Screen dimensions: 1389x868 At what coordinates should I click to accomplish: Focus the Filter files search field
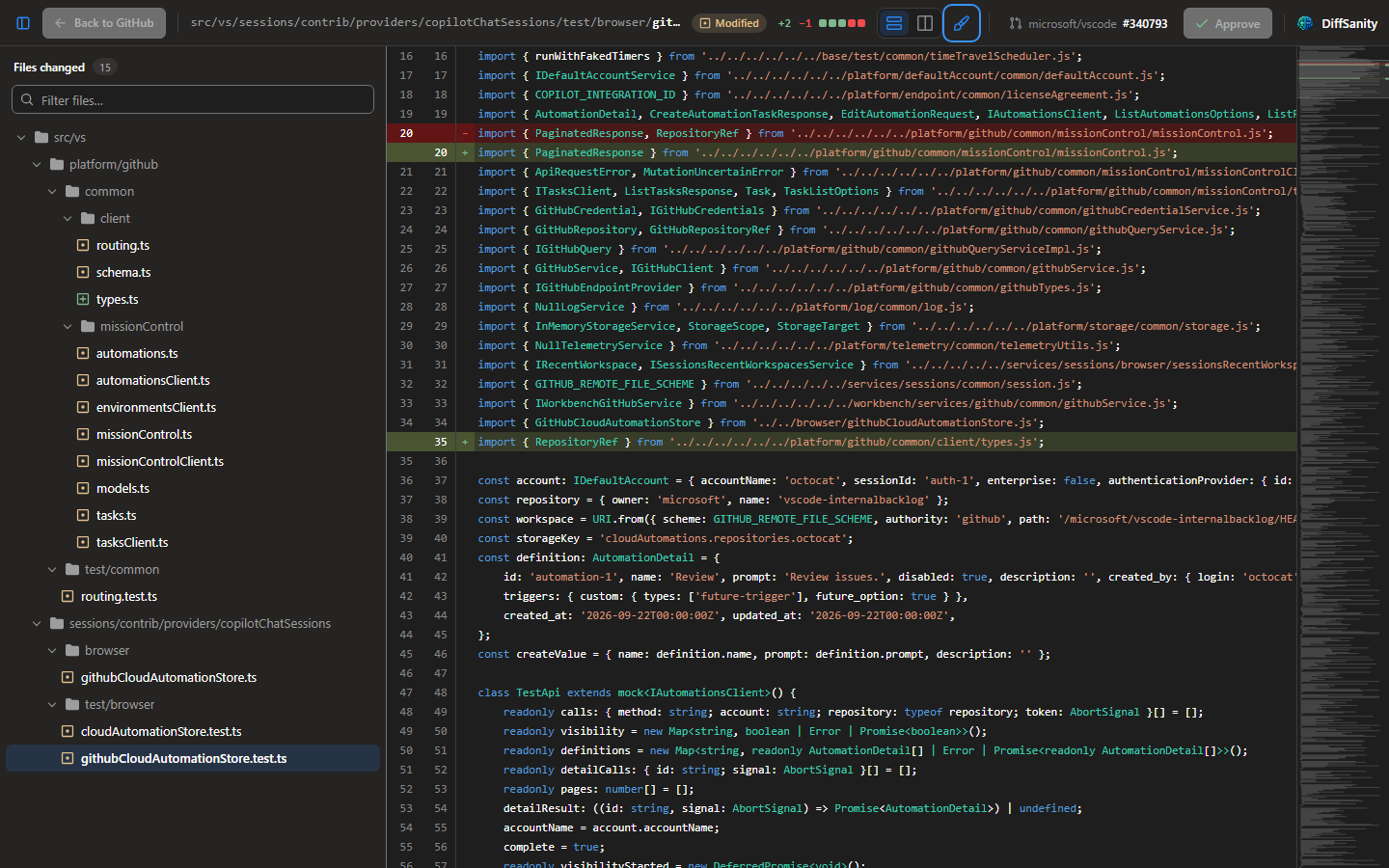point(193,99)
